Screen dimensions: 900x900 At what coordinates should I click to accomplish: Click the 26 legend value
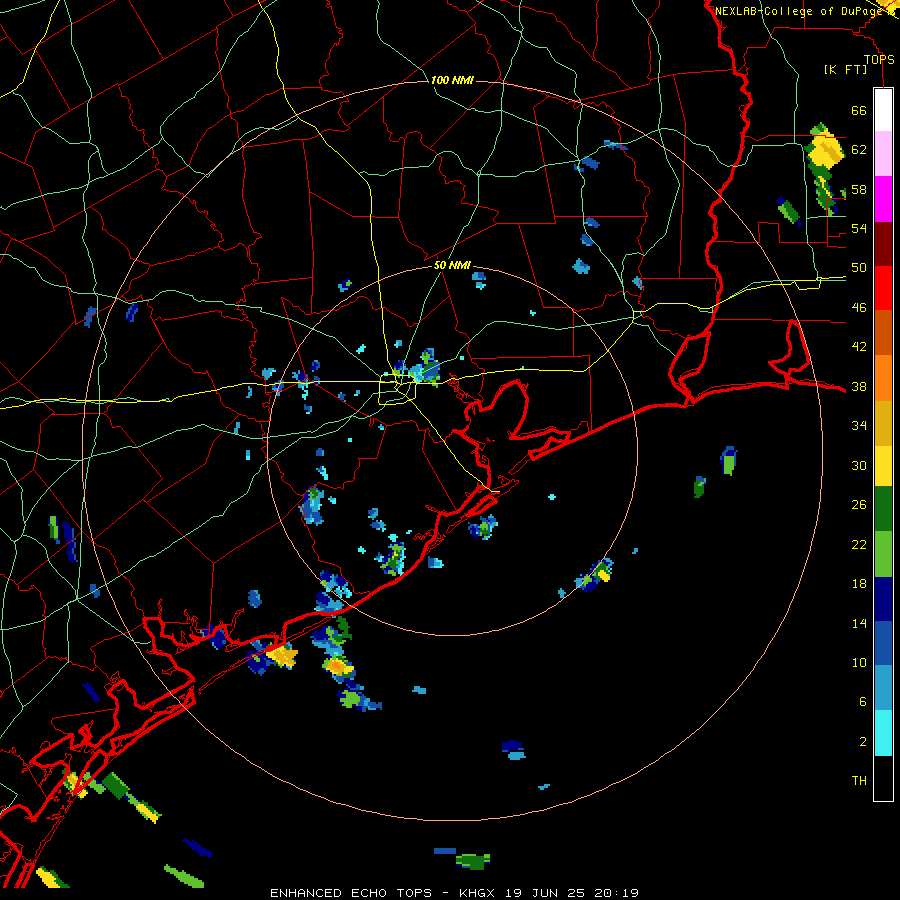click(x=859, y=505)
